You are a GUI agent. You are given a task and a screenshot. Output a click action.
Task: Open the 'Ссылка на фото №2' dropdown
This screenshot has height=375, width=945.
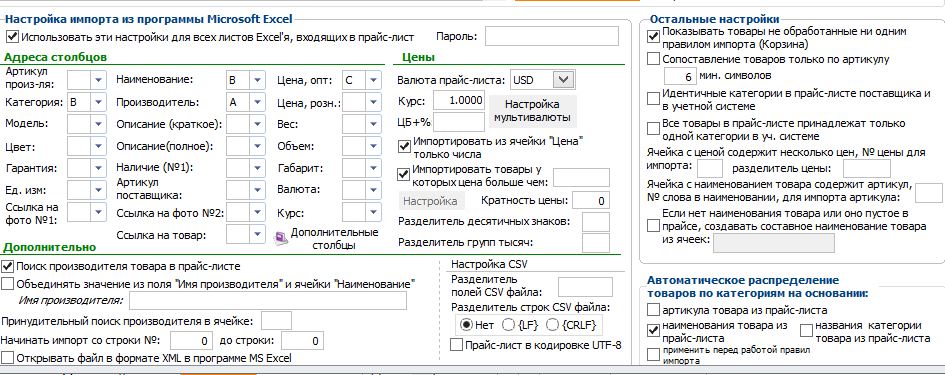(257, 212)
